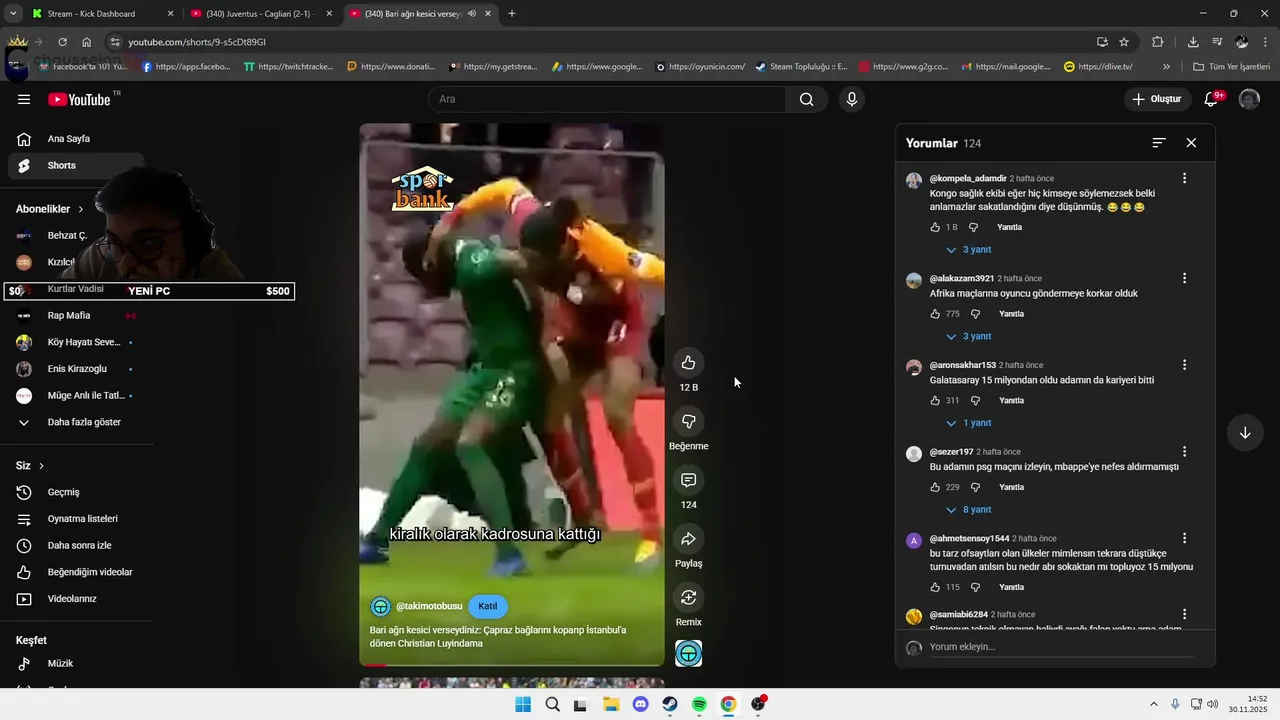The width and height of the screenshot is (1280, 720).
Task: Dislike the Short with Beğenme thumbs down
Action: click(688, 421)
